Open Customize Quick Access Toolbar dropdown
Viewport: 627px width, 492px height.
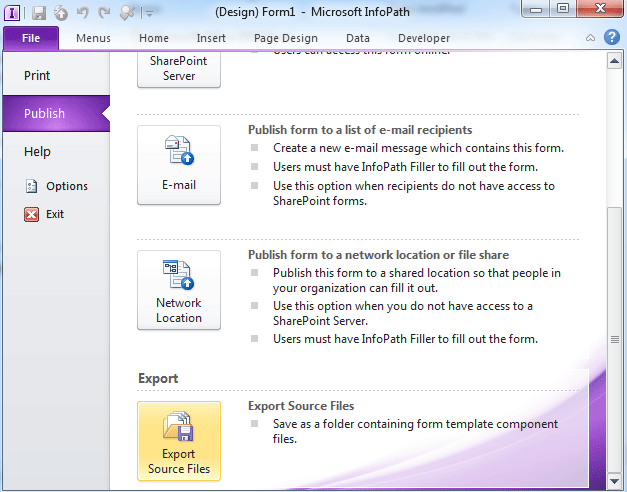(x=150, y=14)
